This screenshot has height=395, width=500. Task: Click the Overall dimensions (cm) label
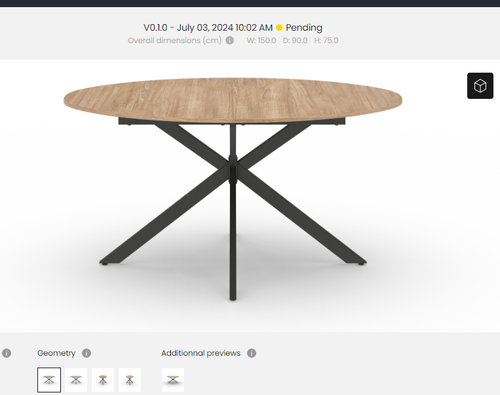174,40
